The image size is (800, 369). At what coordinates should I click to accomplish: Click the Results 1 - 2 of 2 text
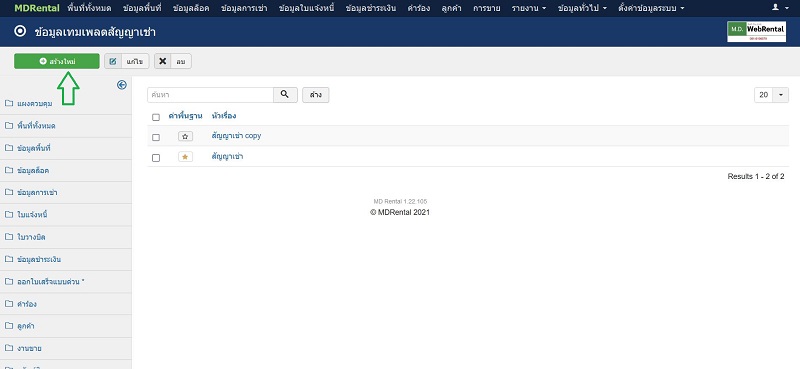[x=756, y=177]
